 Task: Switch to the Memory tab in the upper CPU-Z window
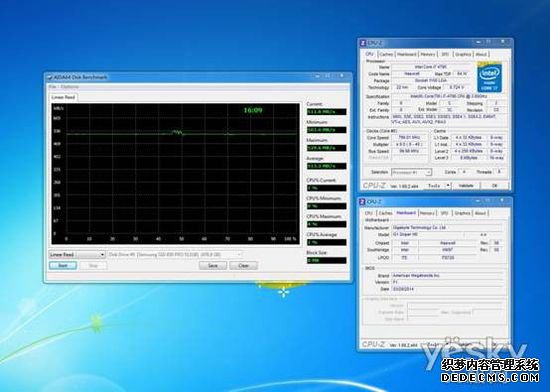click(428, 54)
